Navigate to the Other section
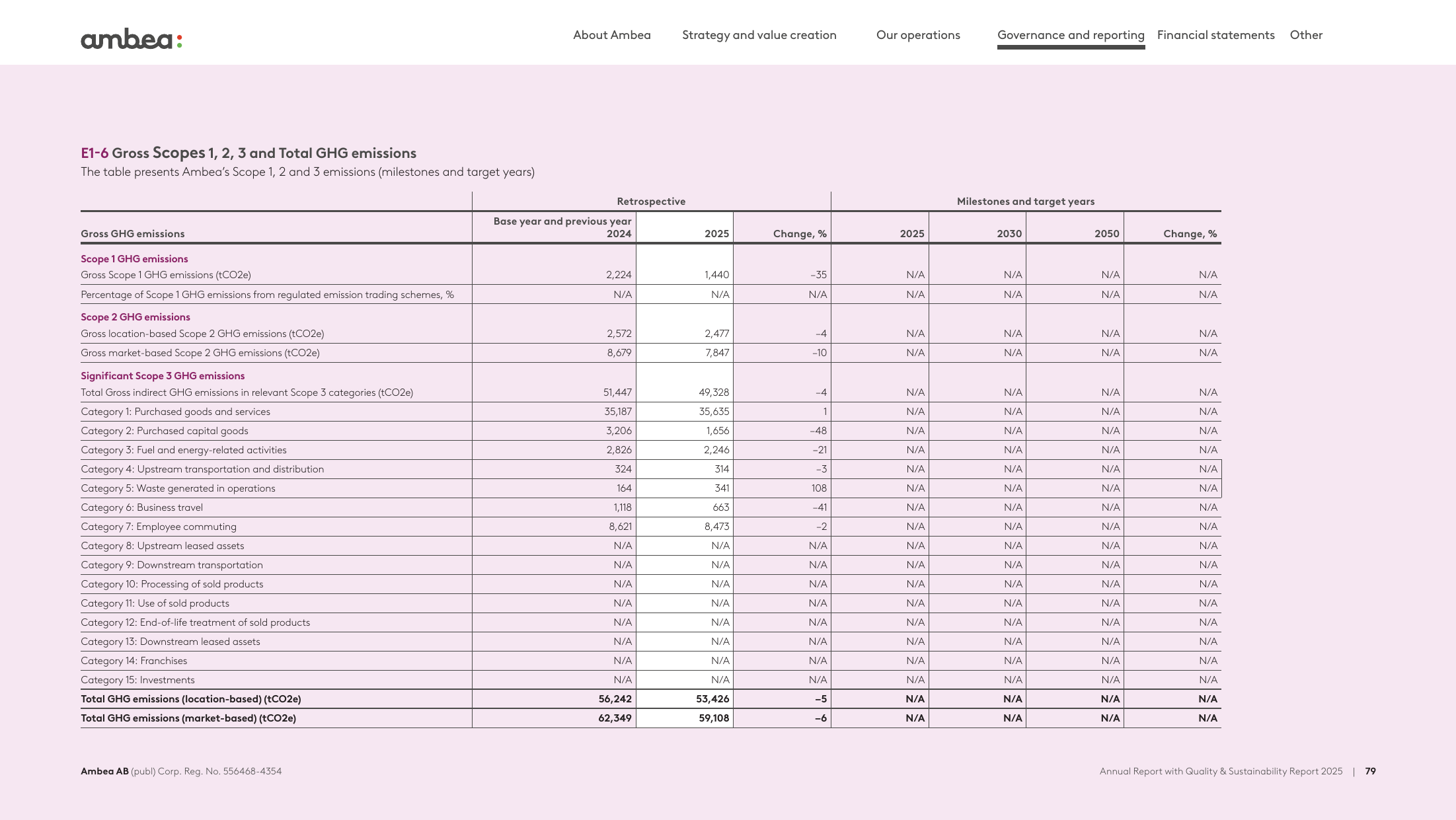Image resolution: width=1456 pixels, height=820 pixels. click(x=1306, y=35)
